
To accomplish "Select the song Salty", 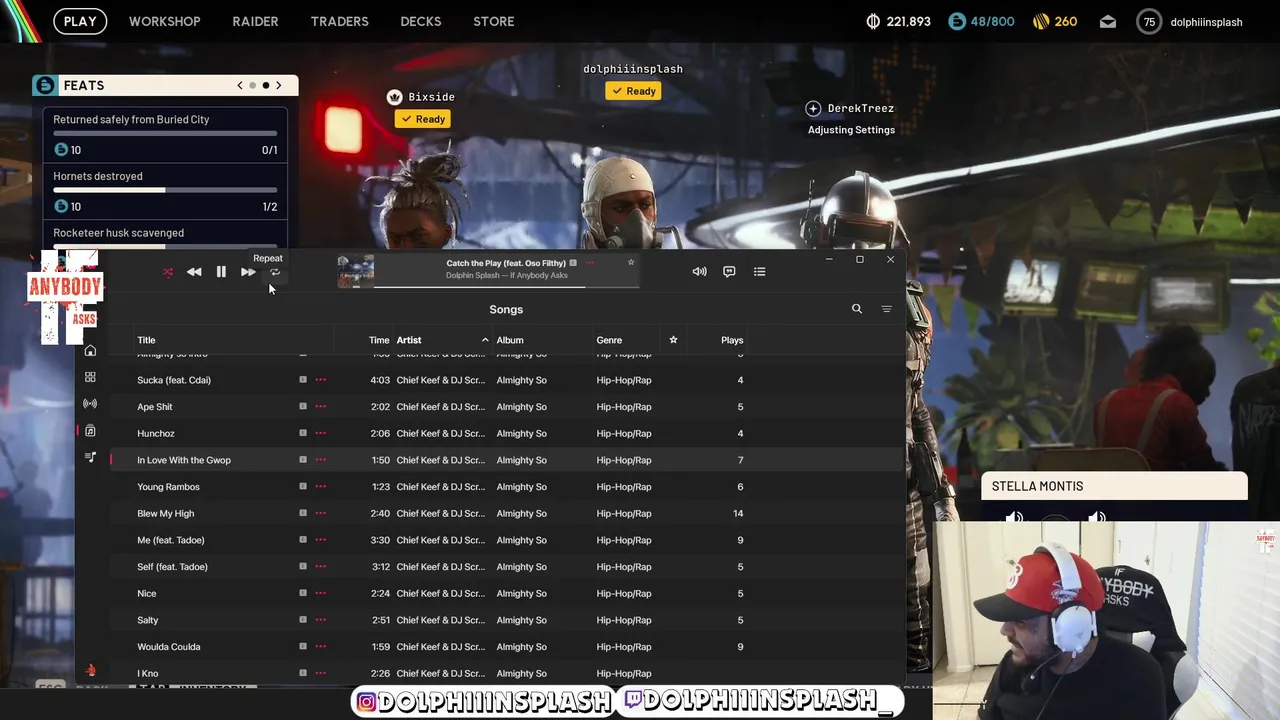I will click(148, 620).
